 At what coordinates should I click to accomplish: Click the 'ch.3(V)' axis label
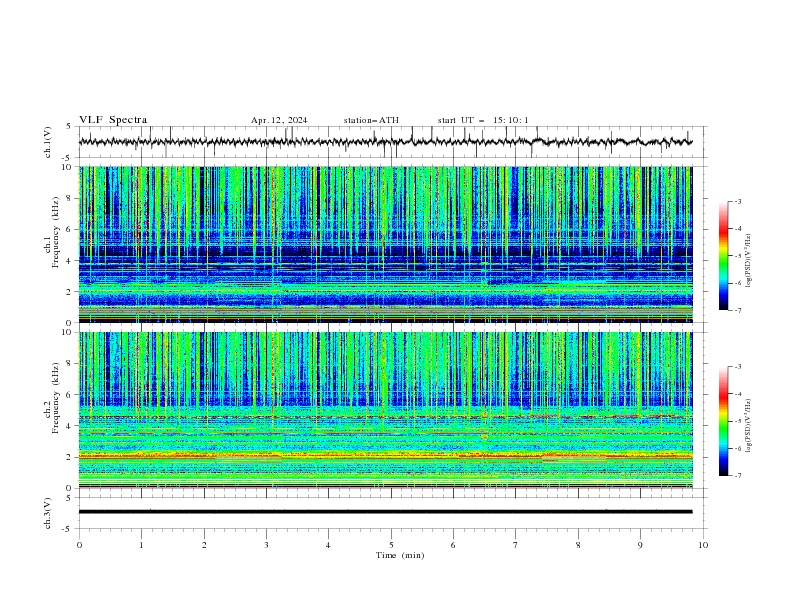point(48,513)
